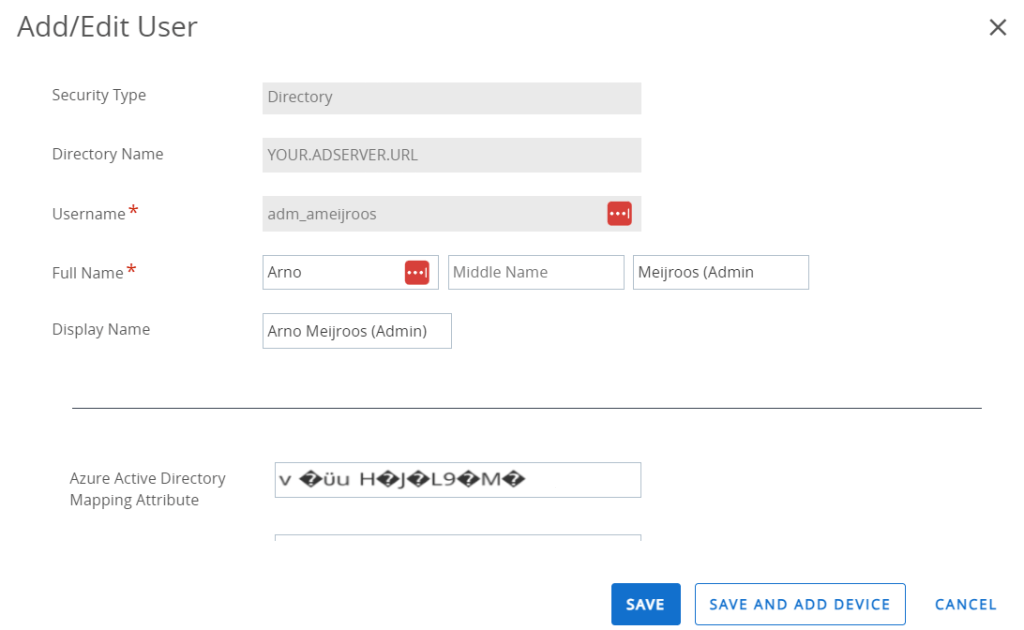Screen dimensions: 1024x630
Task: Click the Username label text
Action: point(89,214)
